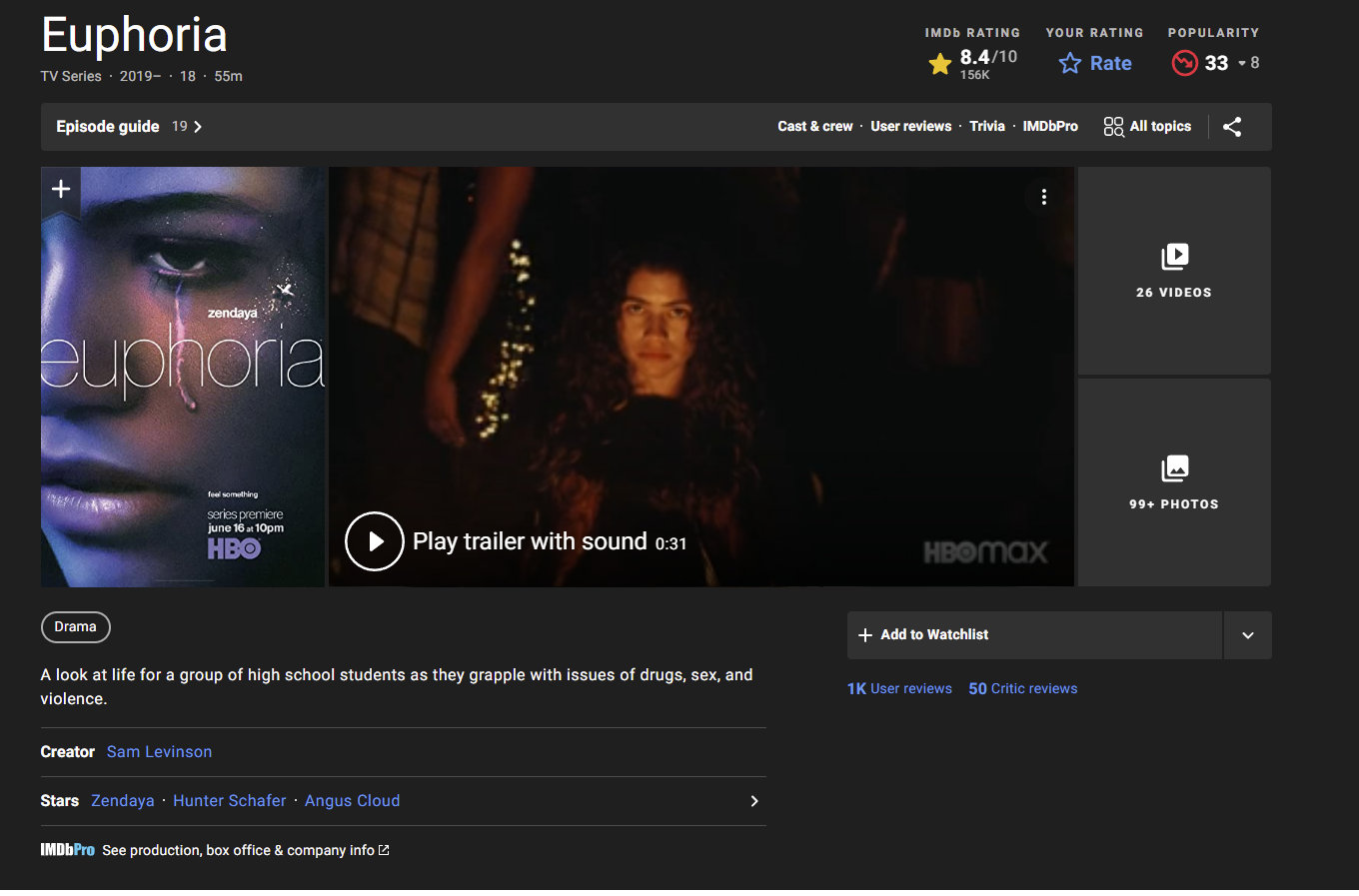This screenshot has width=1359, height=896.
Task: Open Zendaya's profile link
Action: click(x=123, y=801)
